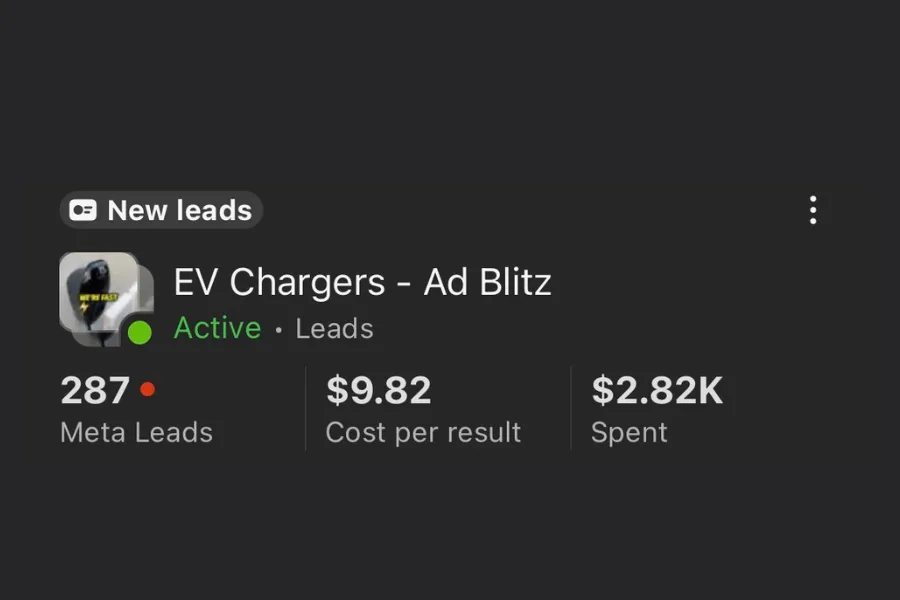The width and height of the screenshot is (900, 600).
Task: Click the Leads objective label
Action: [x=334, y=328]
